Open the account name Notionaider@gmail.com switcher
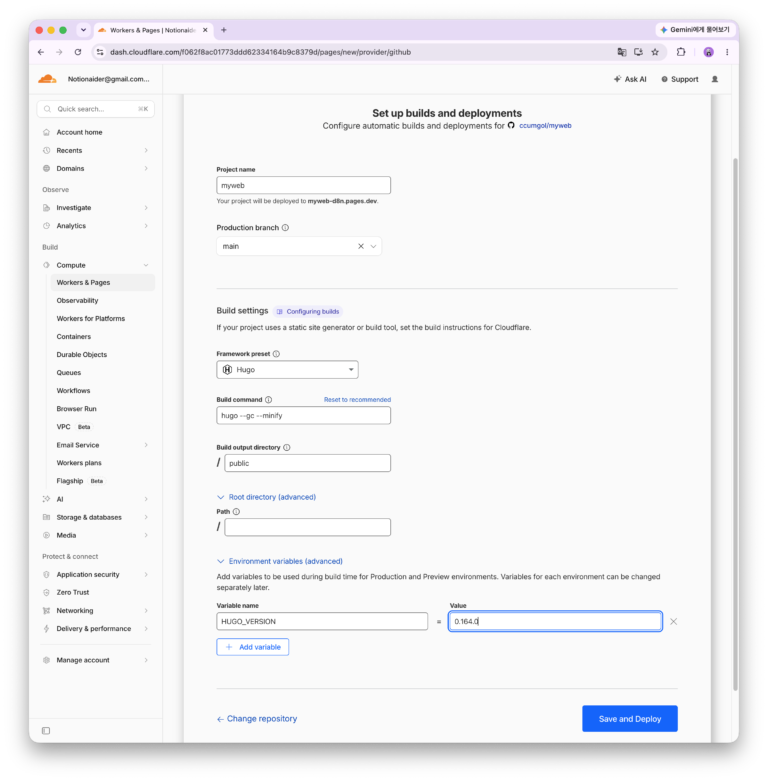The width and height of the screenshot is (768, 781). (109, 79)
